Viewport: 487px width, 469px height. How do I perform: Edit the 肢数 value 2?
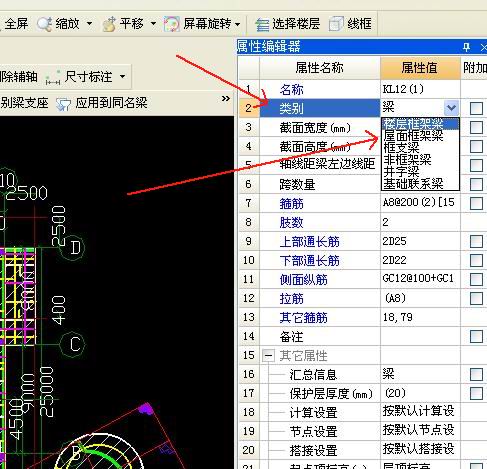[x=420, y=222]
